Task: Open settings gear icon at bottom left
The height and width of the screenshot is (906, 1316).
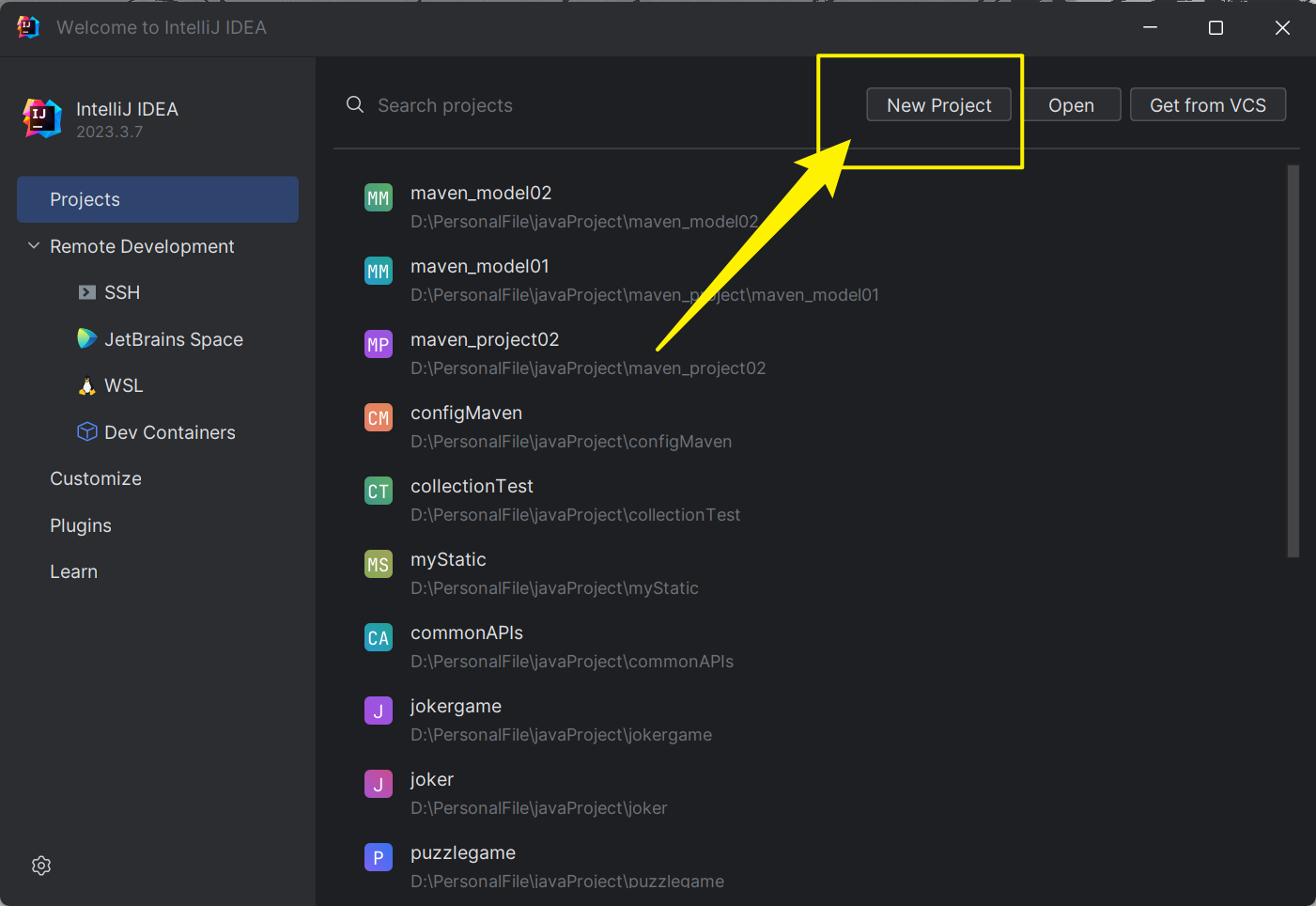Action: 41,866
